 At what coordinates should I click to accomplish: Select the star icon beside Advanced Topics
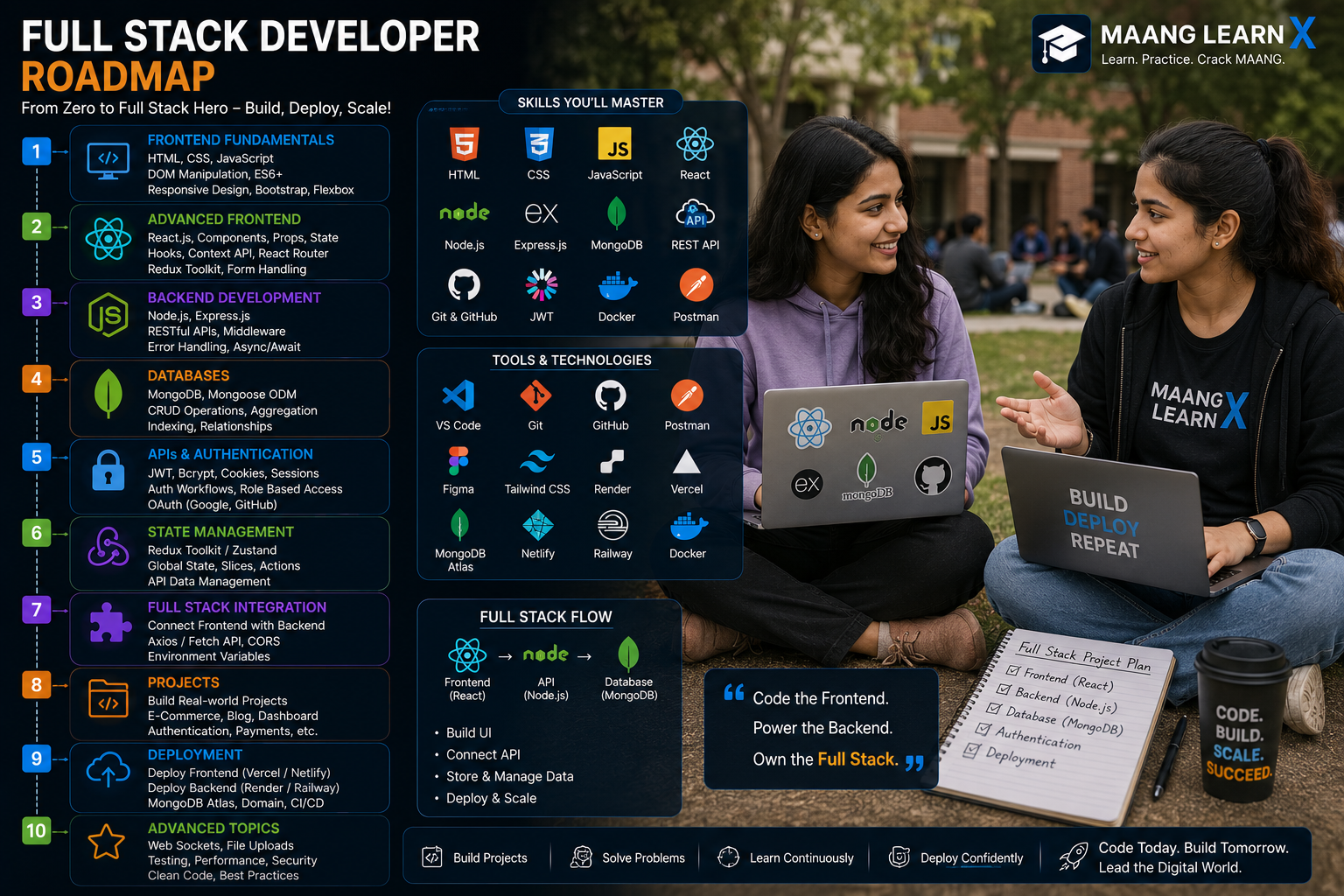point(107,843)
